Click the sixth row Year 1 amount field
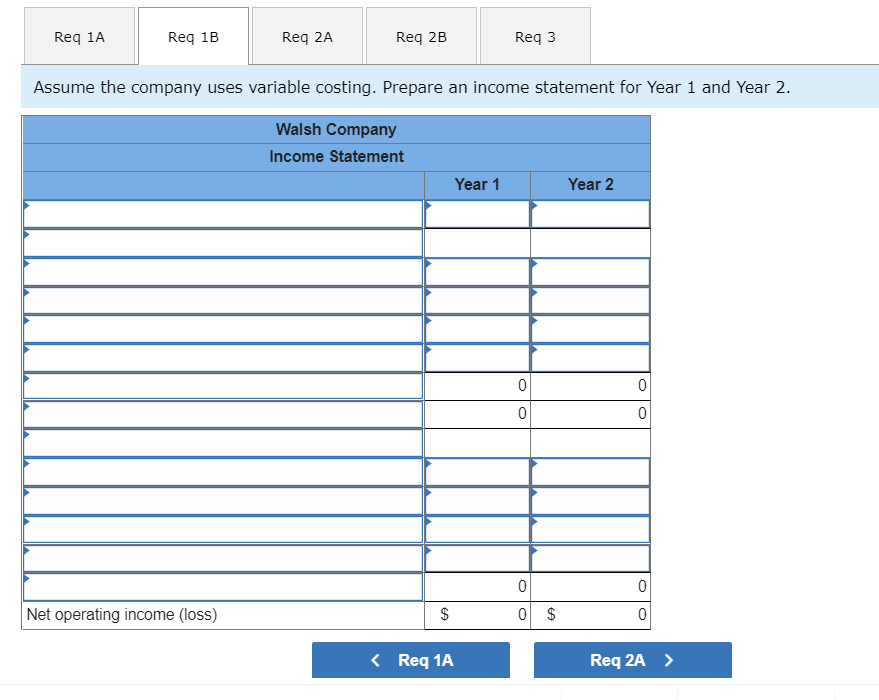This screenshot has width=879, height=700. (x=477, y=357)
